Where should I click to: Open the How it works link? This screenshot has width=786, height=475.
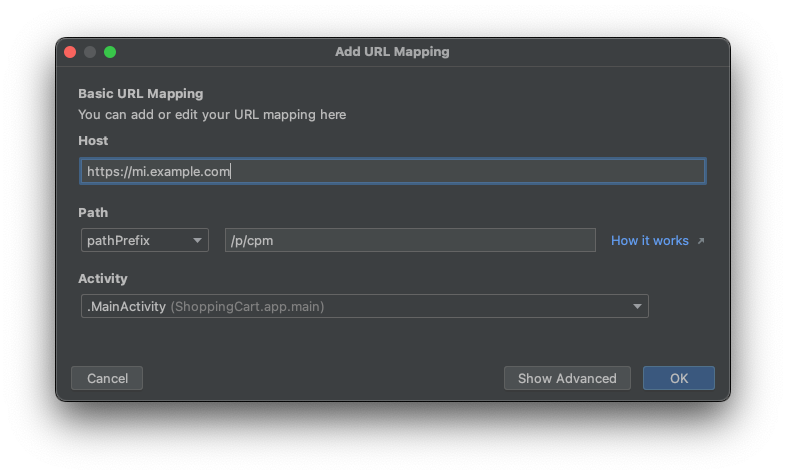[649, 241]
